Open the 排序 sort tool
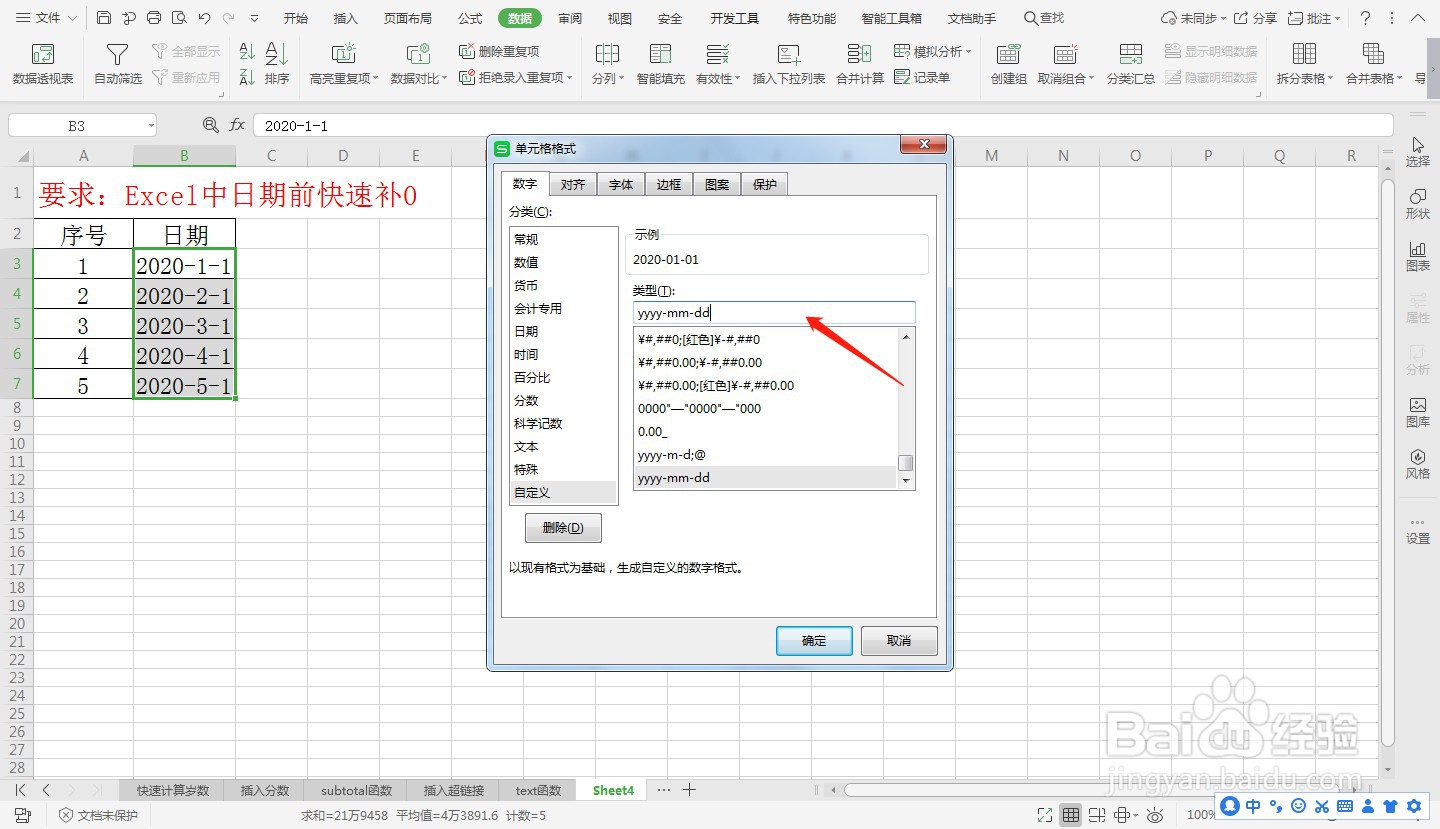 [x=277, y=64]
